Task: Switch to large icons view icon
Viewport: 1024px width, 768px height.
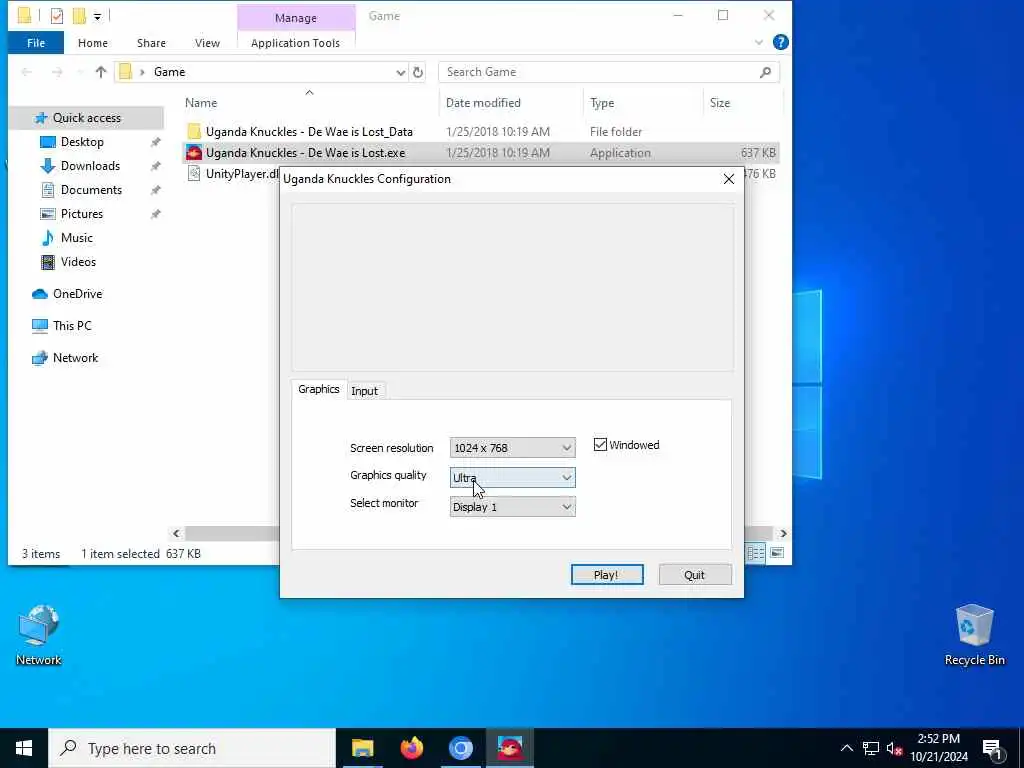Action: [776, 553]
